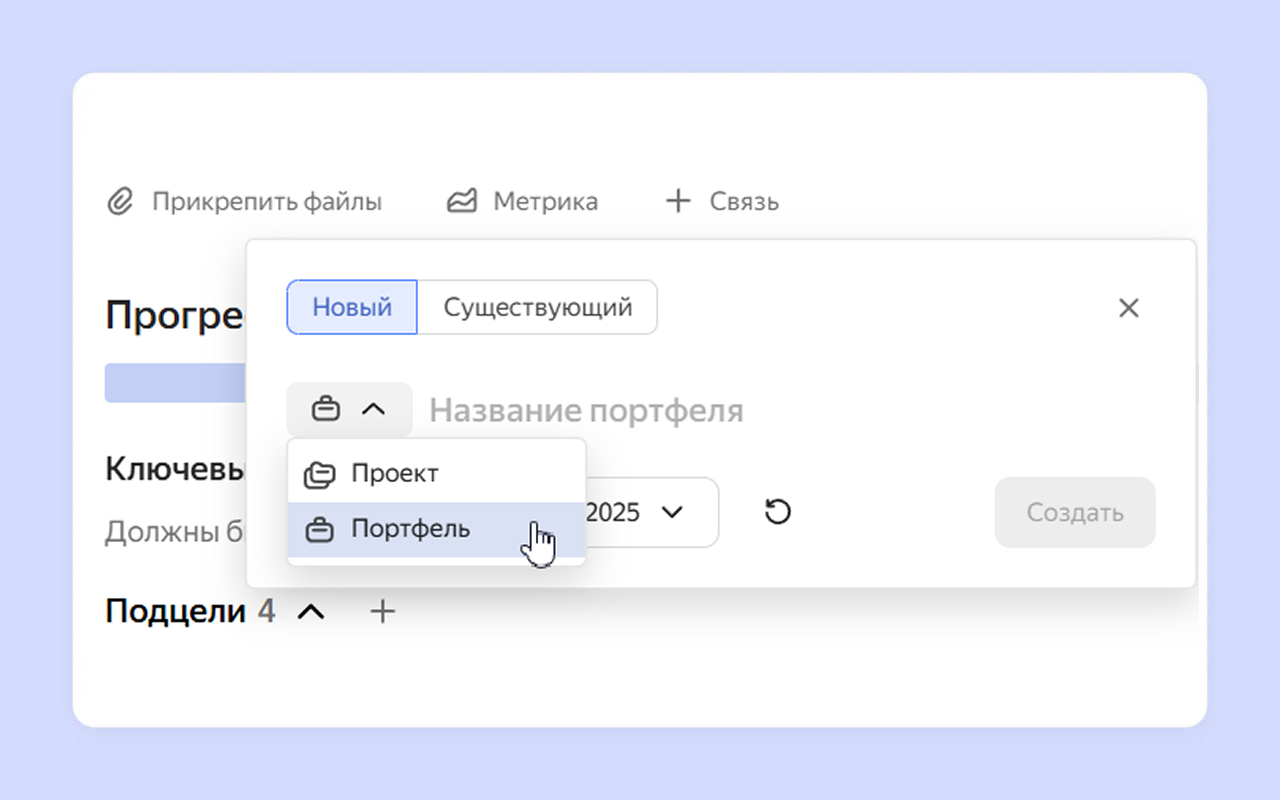Click the Метрика text link
The width and height of the screenshot is (1280, 800).
coord(545,202)
